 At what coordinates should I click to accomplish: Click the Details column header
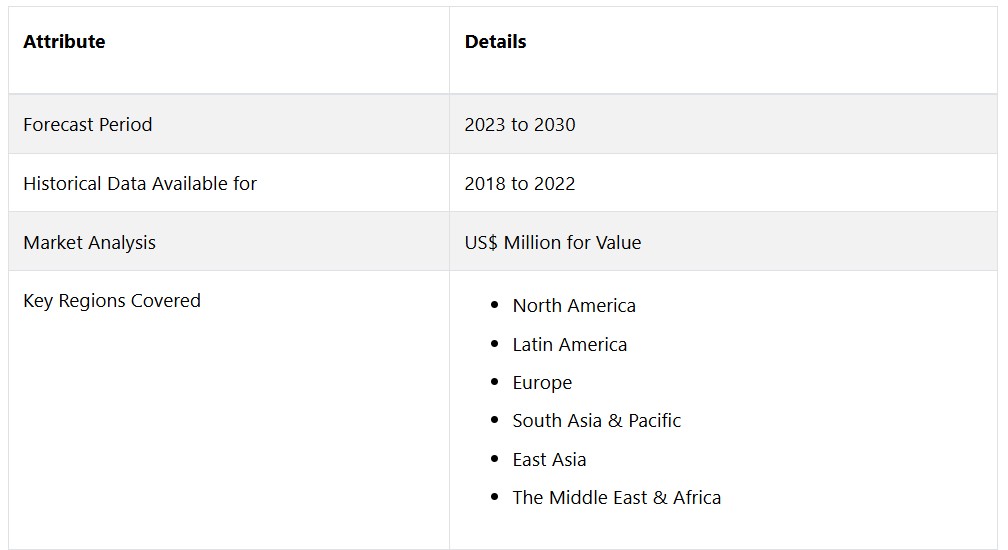point(495,42)
